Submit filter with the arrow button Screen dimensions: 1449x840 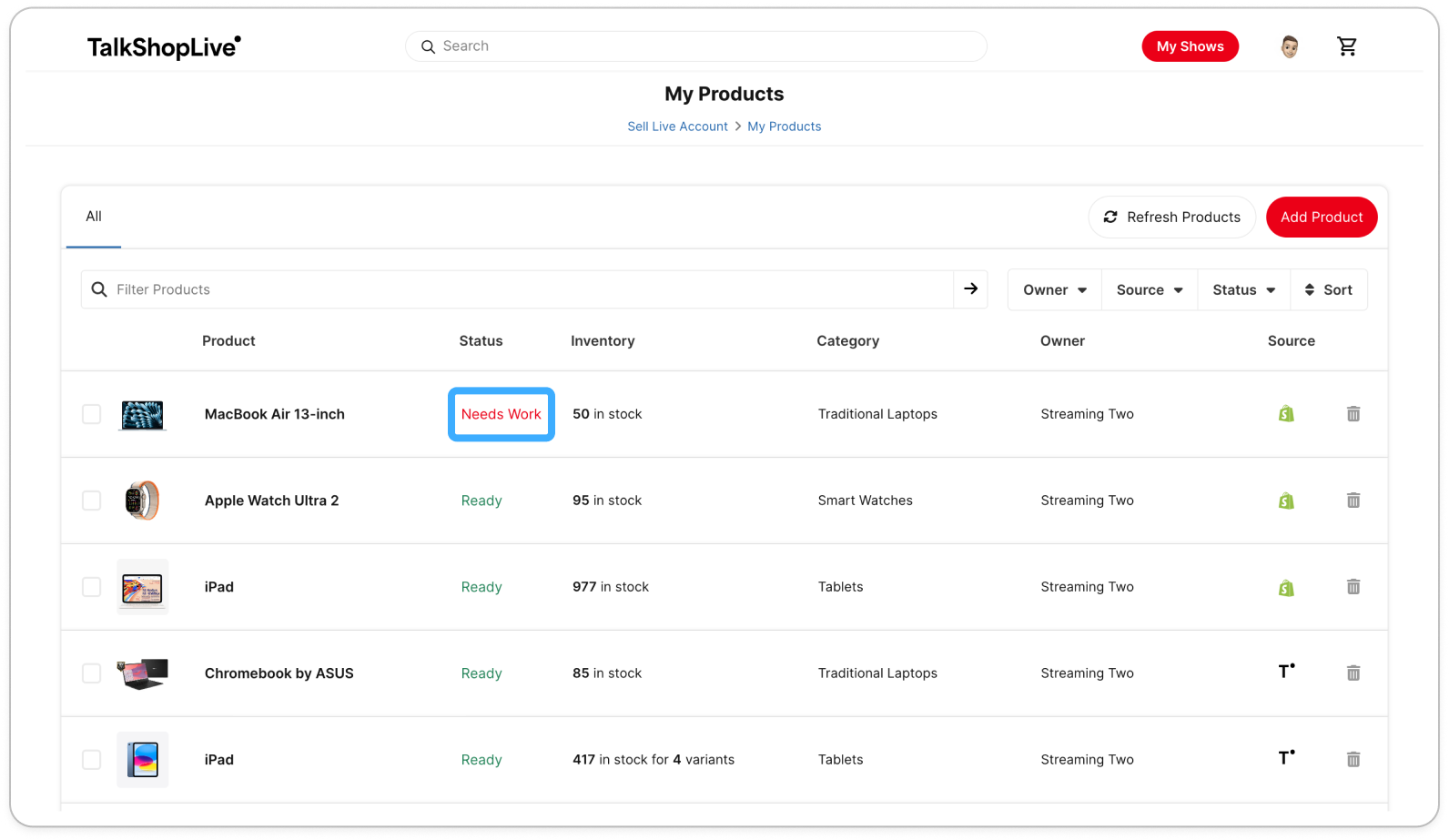pyautogui.click(x=970, y=289)
